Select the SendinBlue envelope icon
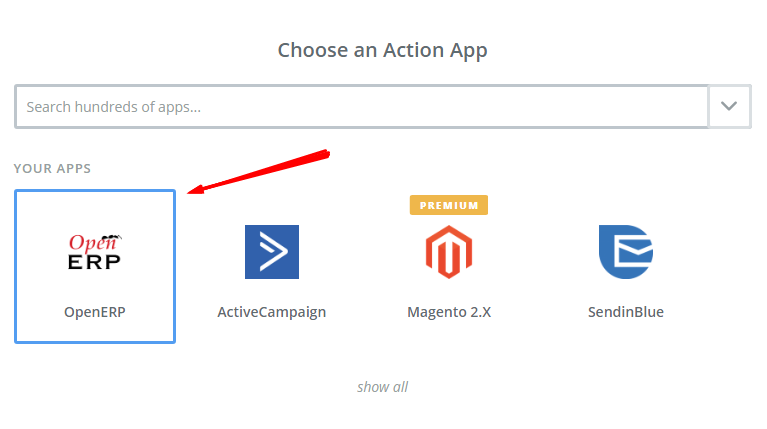The width and height of the screenshot is (767, 429). point(626,252)
